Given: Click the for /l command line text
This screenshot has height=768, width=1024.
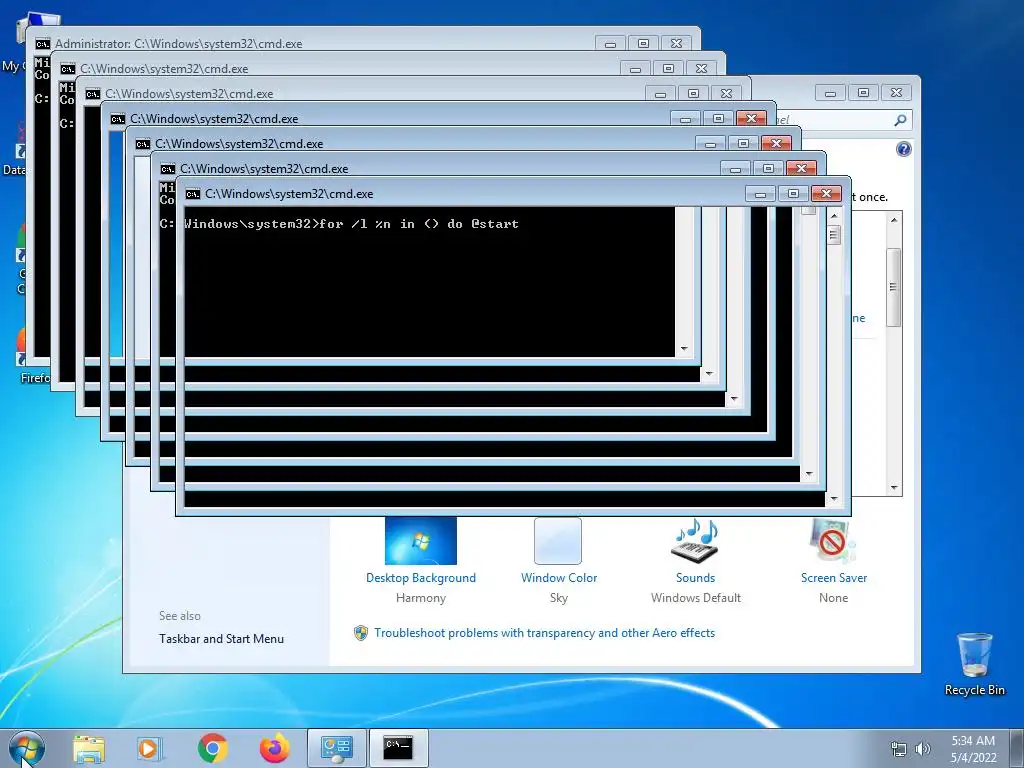Looking at the screenshot, I should point(419,224).
